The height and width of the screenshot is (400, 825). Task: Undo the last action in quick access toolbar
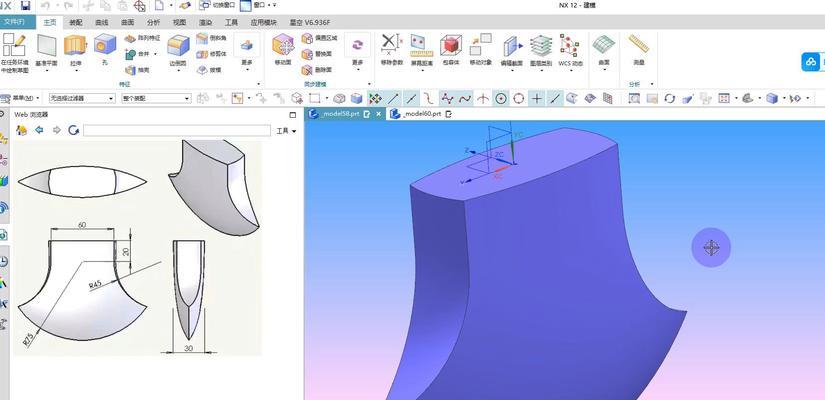coord(45,6)
